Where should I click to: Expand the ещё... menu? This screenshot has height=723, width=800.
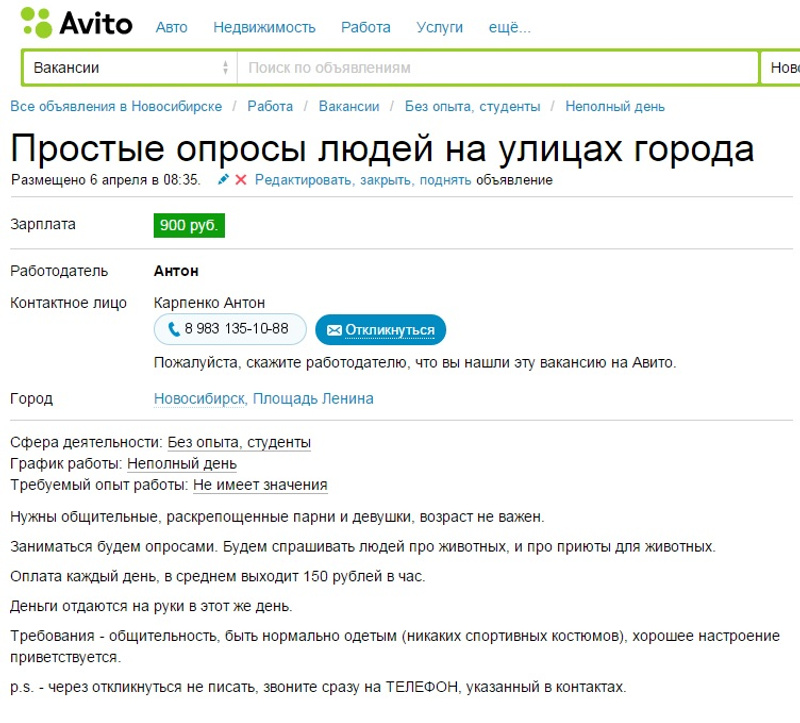point(510,27)
